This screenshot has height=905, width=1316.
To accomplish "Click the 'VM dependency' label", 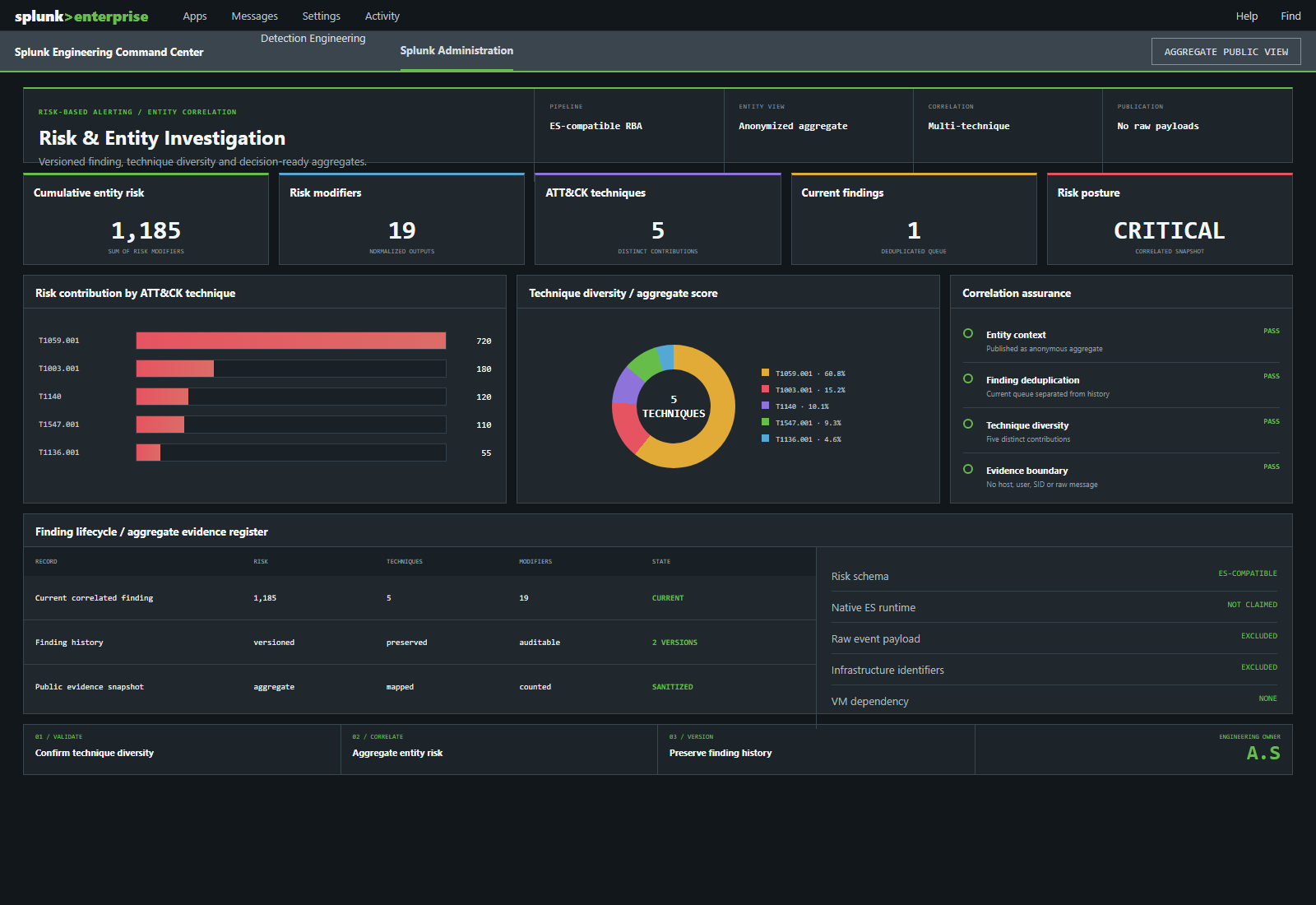I will pos(870,701).
